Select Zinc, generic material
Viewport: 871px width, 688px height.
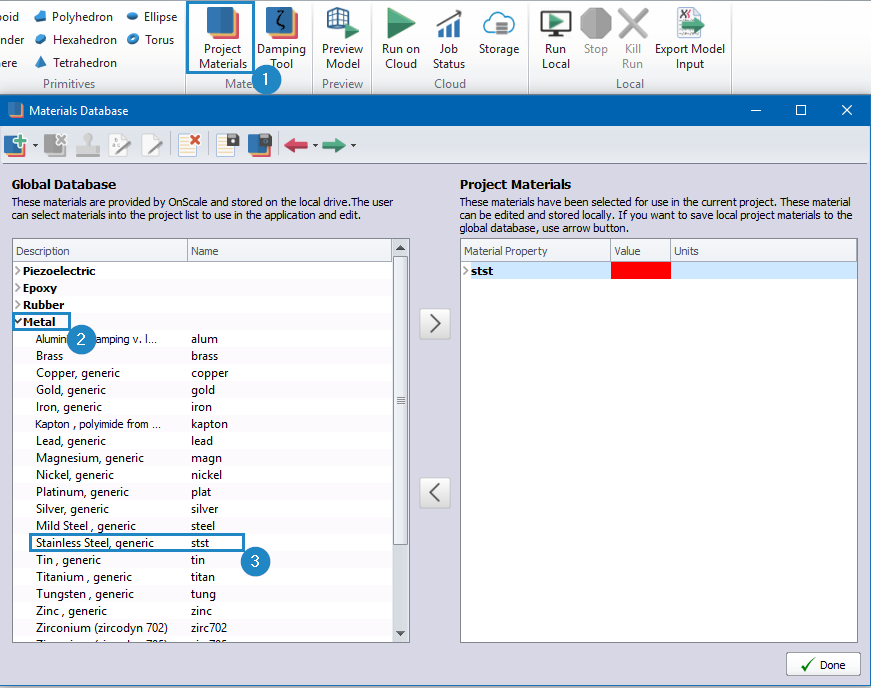point(203,610)
